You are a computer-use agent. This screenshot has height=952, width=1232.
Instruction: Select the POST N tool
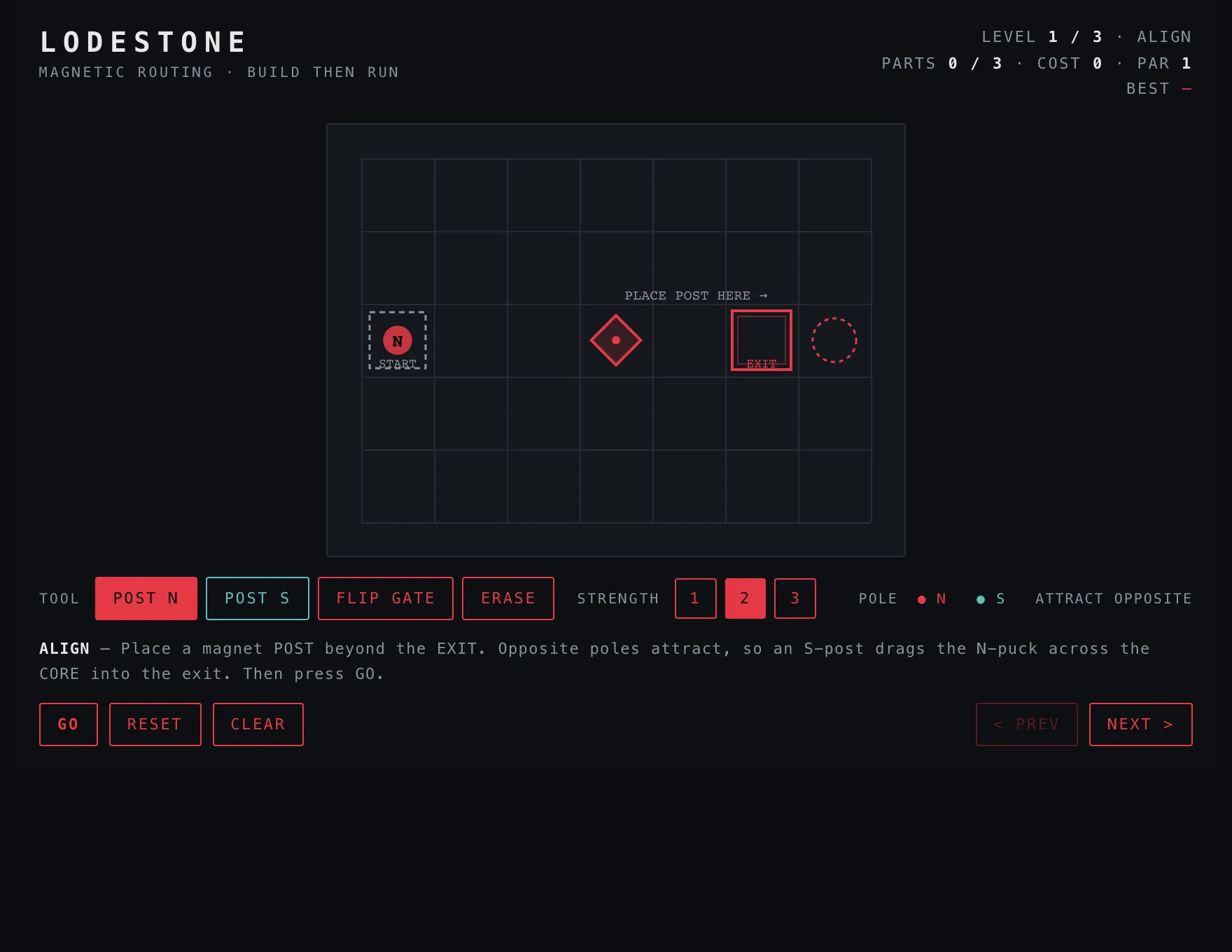click(x=146, y=598)
